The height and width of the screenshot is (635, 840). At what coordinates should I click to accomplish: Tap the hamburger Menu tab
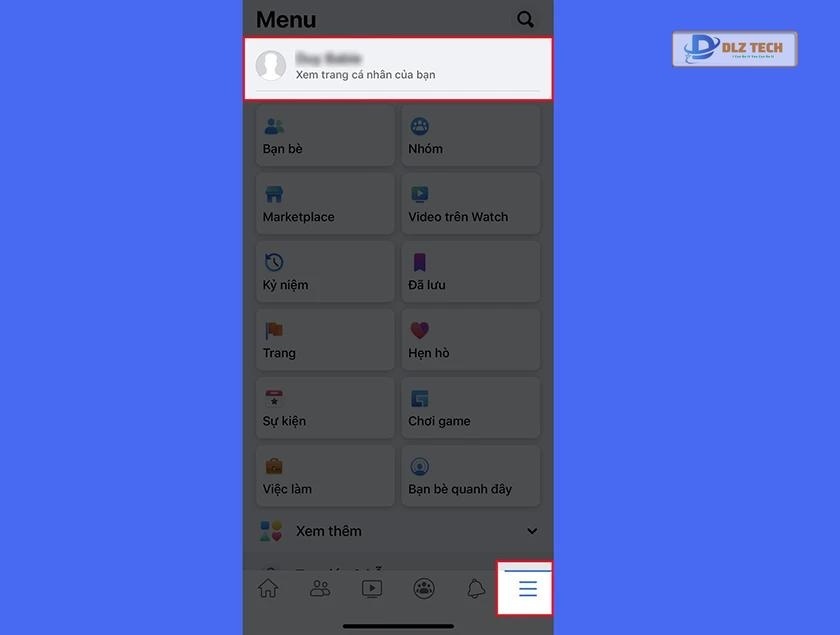(x=527, y=589)
